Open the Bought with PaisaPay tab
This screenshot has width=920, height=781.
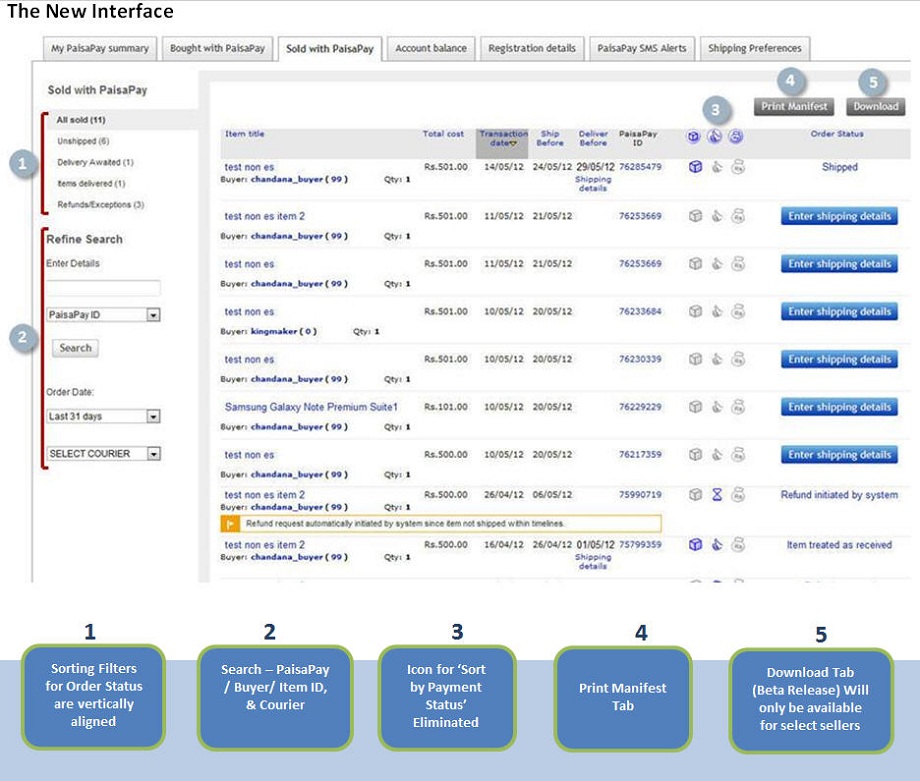(217, 49)
